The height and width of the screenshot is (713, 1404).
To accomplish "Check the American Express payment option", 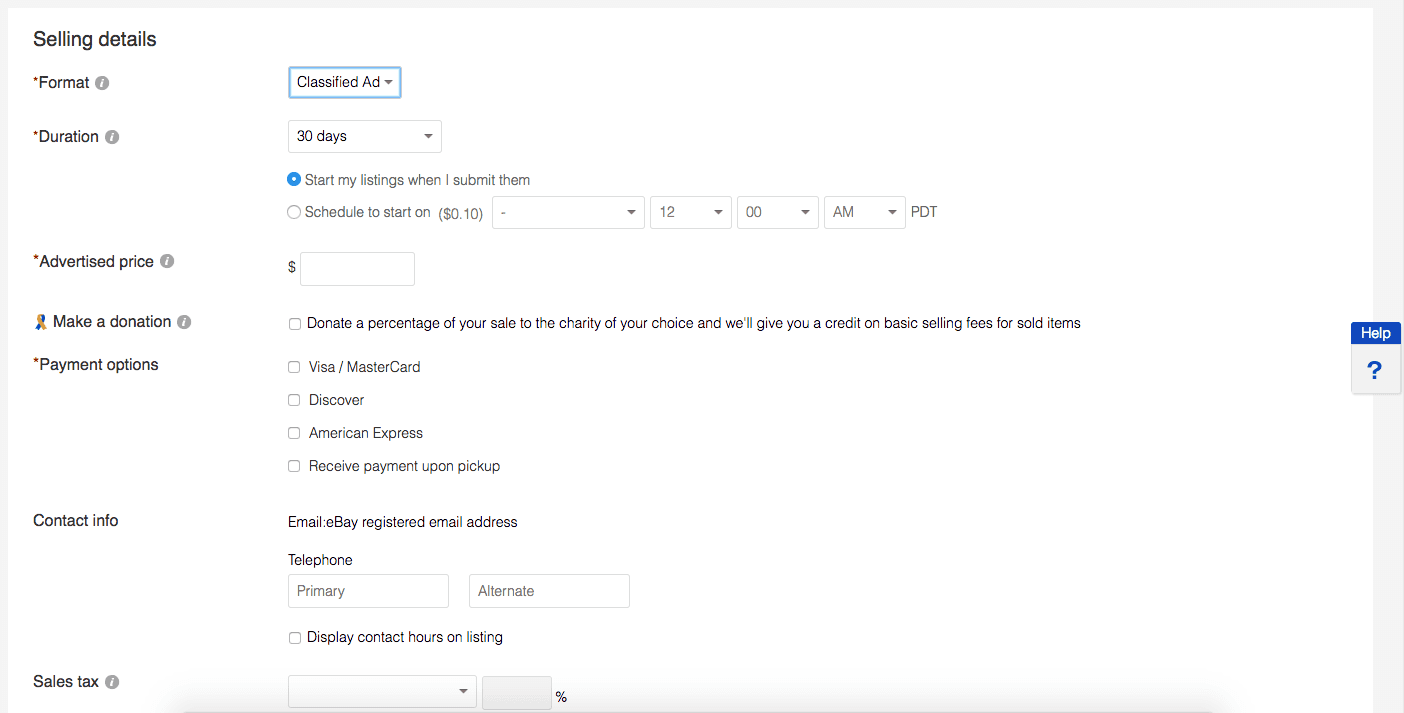I will (294, 433).
